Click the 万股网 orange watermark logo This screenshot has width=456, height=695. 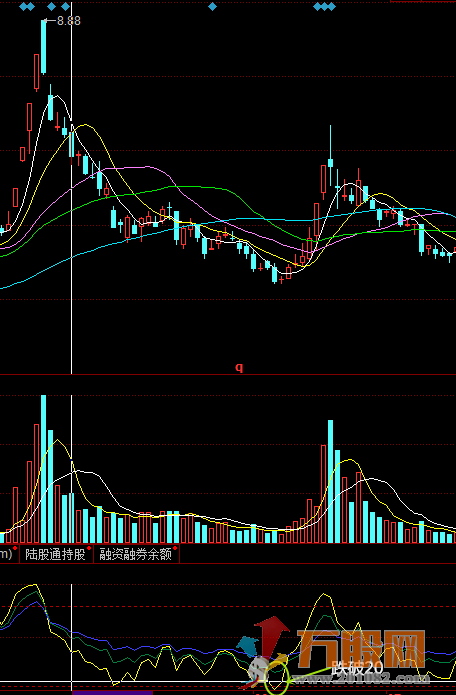click(361, 648)
